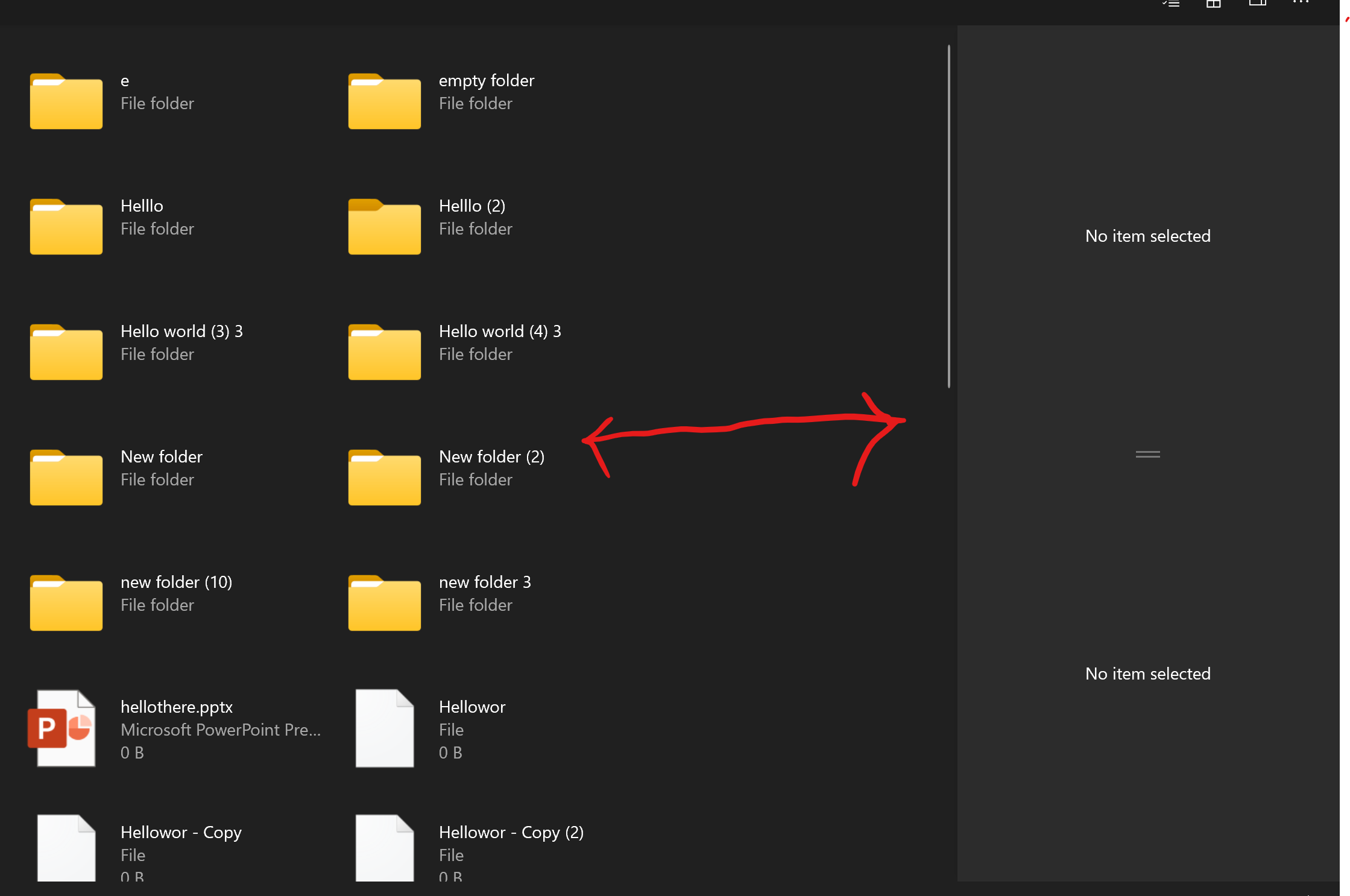Open the new folder 3 folder
Screen dimensions: 1350x896
[x=384, y=602]
